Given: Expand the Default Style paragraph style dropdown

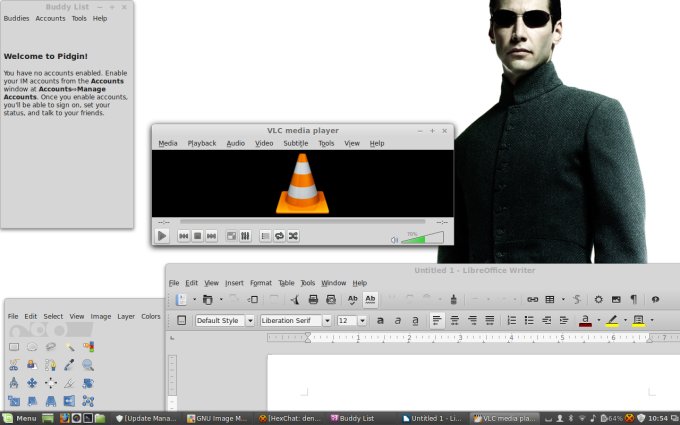Looking at the screenshot, I should click(250, 321).
